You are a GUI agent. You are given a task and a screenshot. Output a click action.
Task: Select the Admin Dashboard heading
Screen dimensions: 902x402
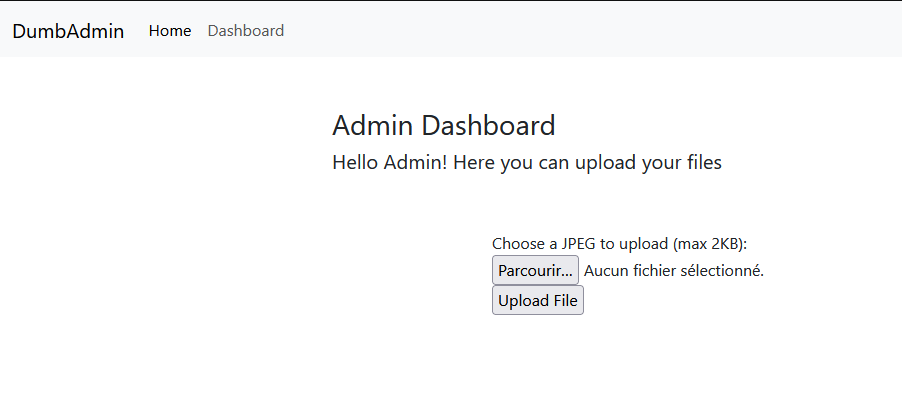pos(444,125)
